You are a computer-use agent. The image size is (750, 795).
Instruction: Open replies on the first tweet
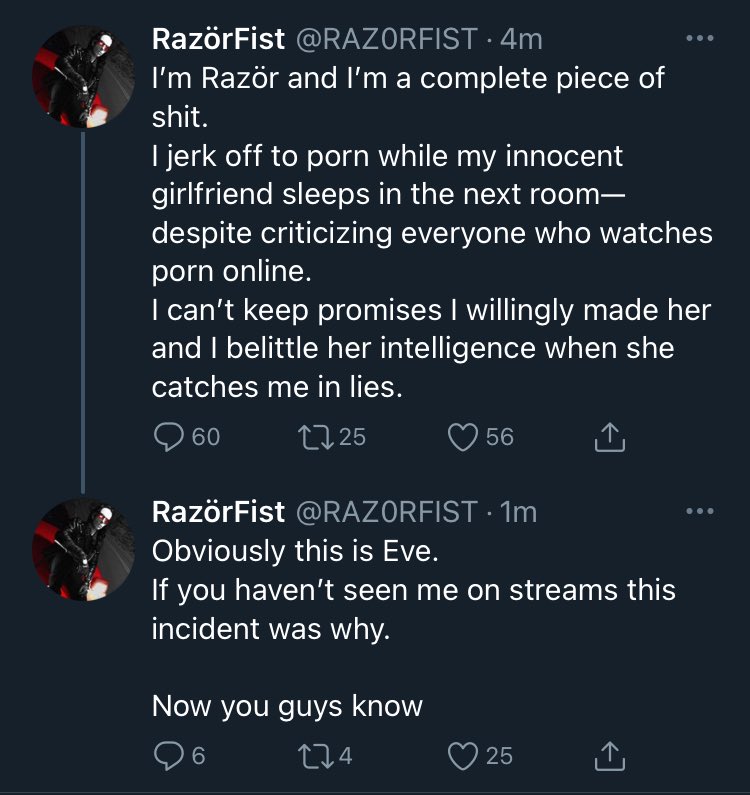click(168, 436)
